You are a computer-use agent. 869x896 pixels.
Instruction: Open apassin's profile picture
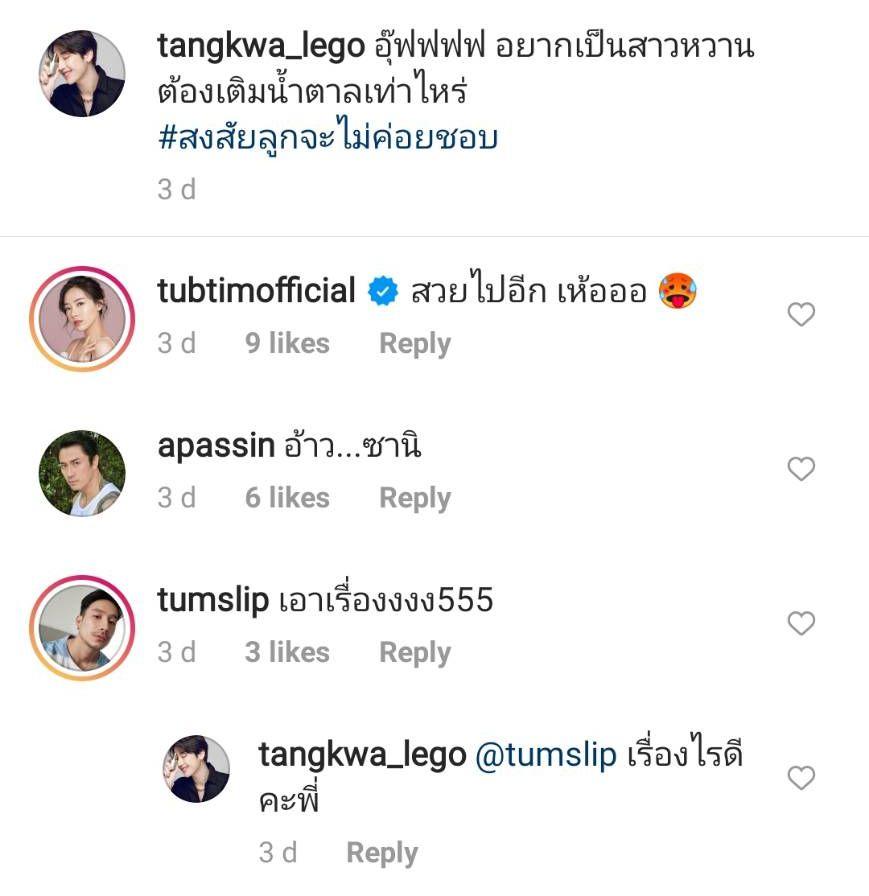[83, 473]
